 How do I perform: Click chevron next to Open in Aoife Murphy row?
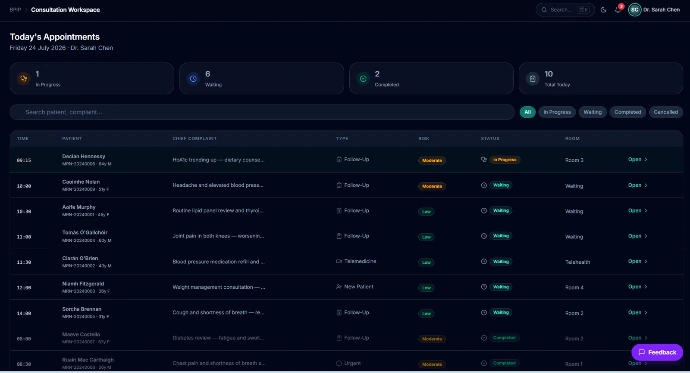pyautogui.click(x=646, y=211)
